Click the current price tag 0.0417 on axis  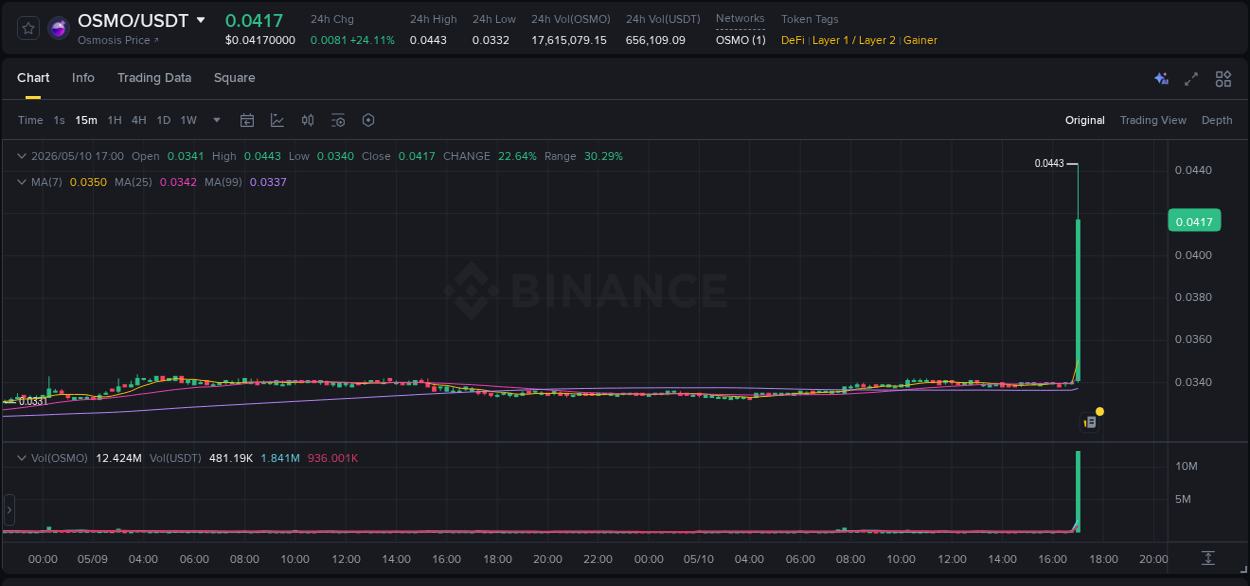1194,221
